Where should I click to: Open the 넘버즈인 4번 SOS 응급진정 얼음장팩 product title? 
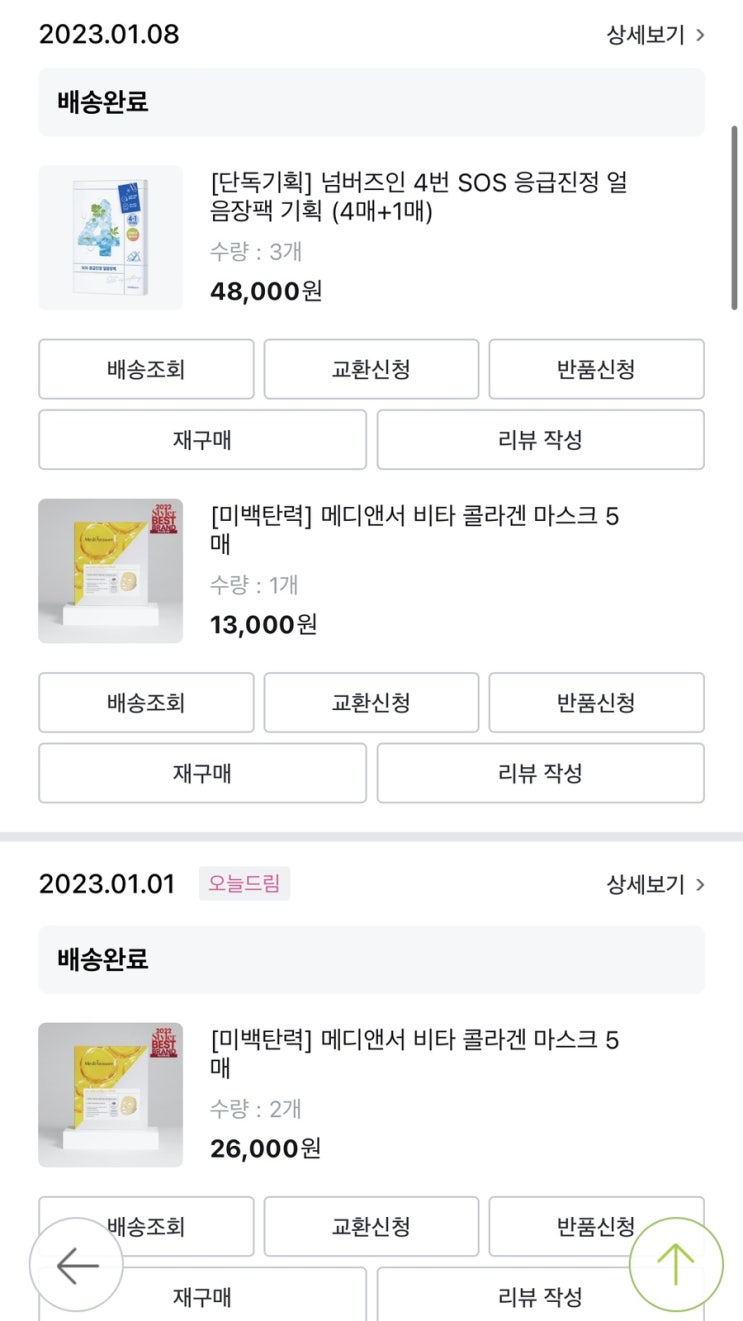pyautogui.click(x=419, y=197)
